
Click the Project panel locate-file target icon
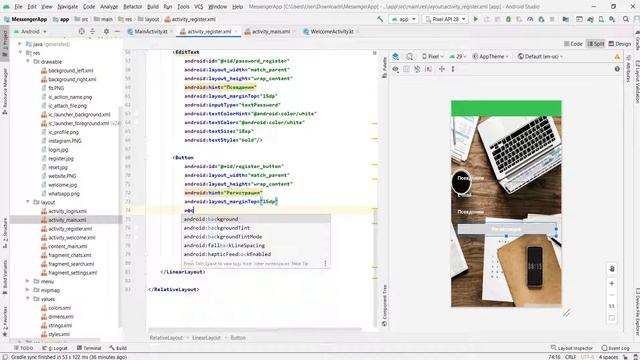[x=82, y=31]
